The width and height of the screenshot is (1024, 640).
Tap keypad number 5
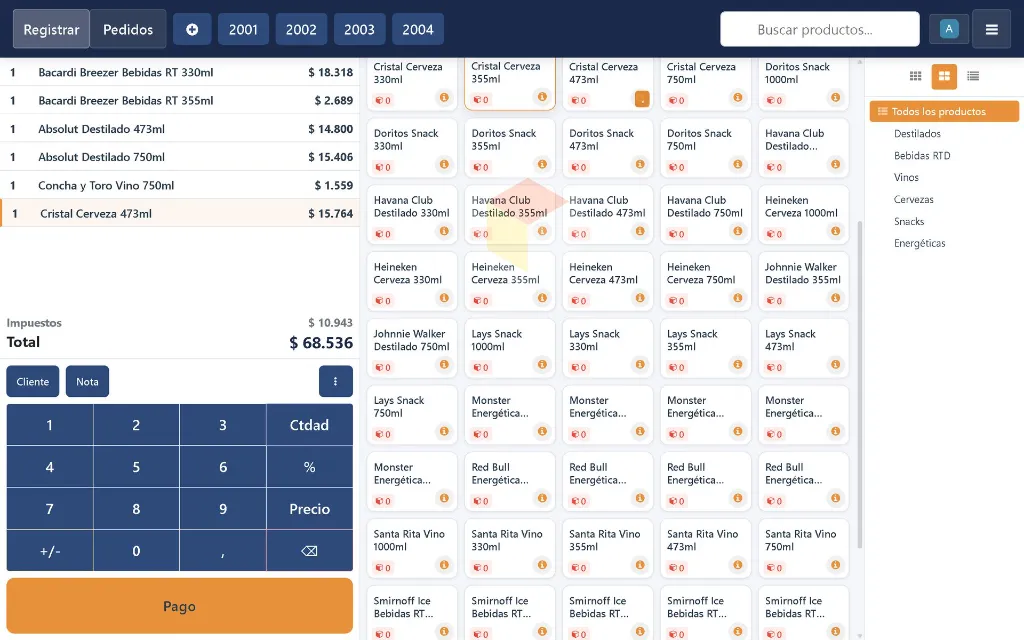(x=136, y=467)
